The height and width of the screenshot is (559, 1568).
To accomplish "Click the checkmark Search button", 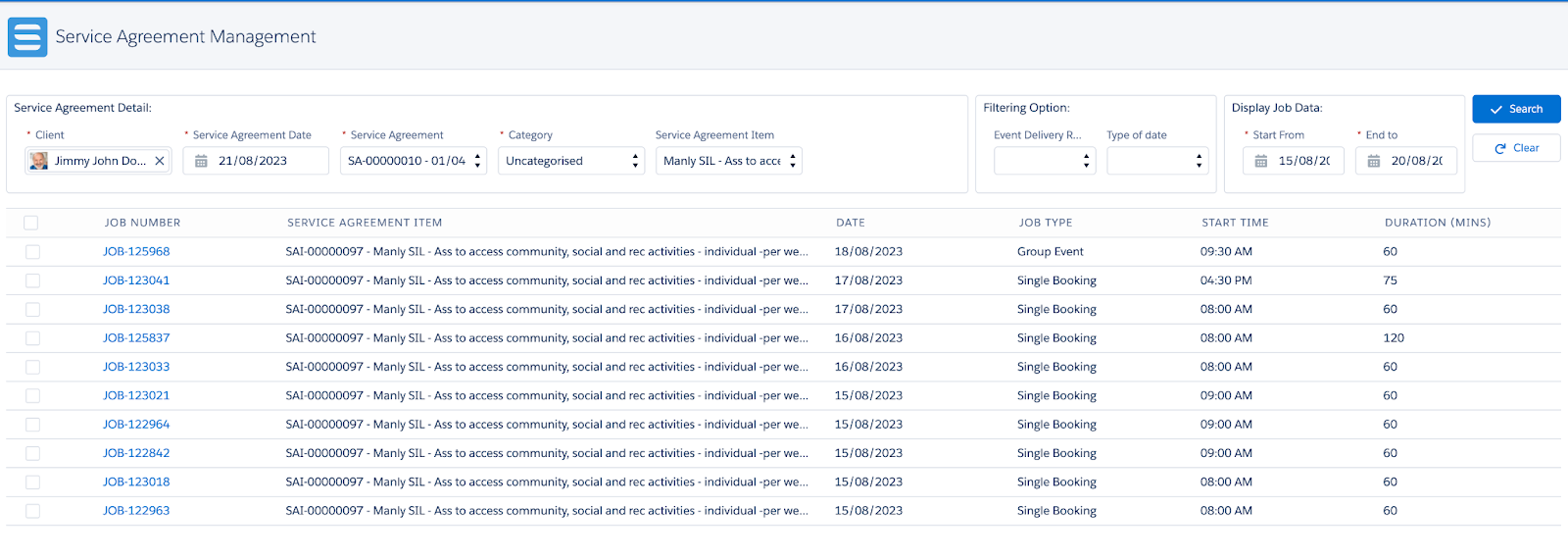I will [x=1516, y=109].
